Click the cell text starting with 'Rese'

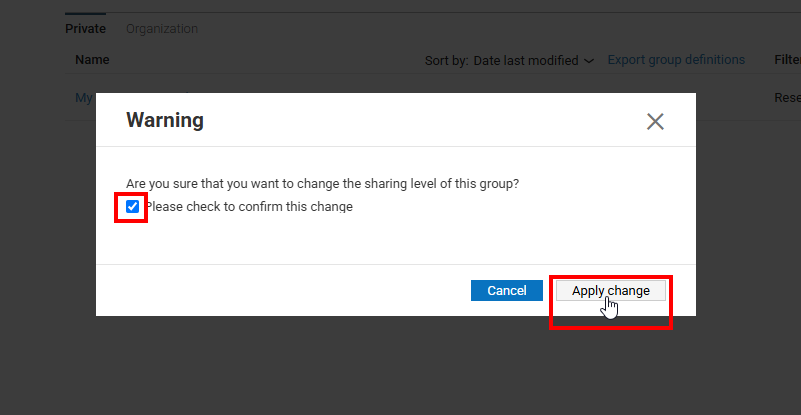[787, 98]
